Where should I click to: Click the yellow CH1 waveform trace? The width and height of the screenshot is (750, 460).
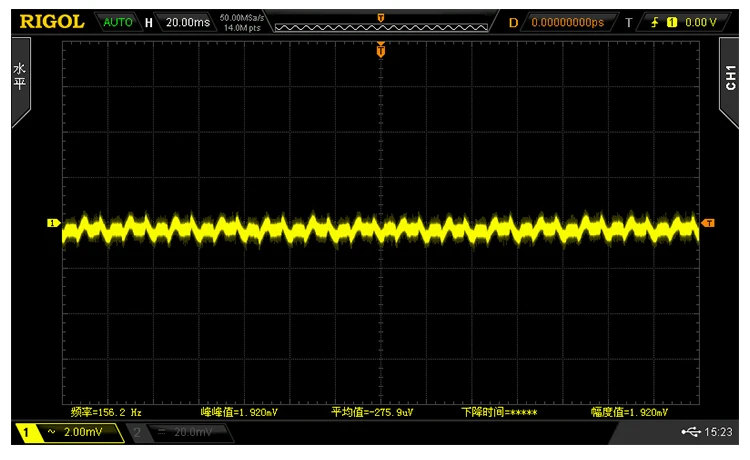pos(381,230)
